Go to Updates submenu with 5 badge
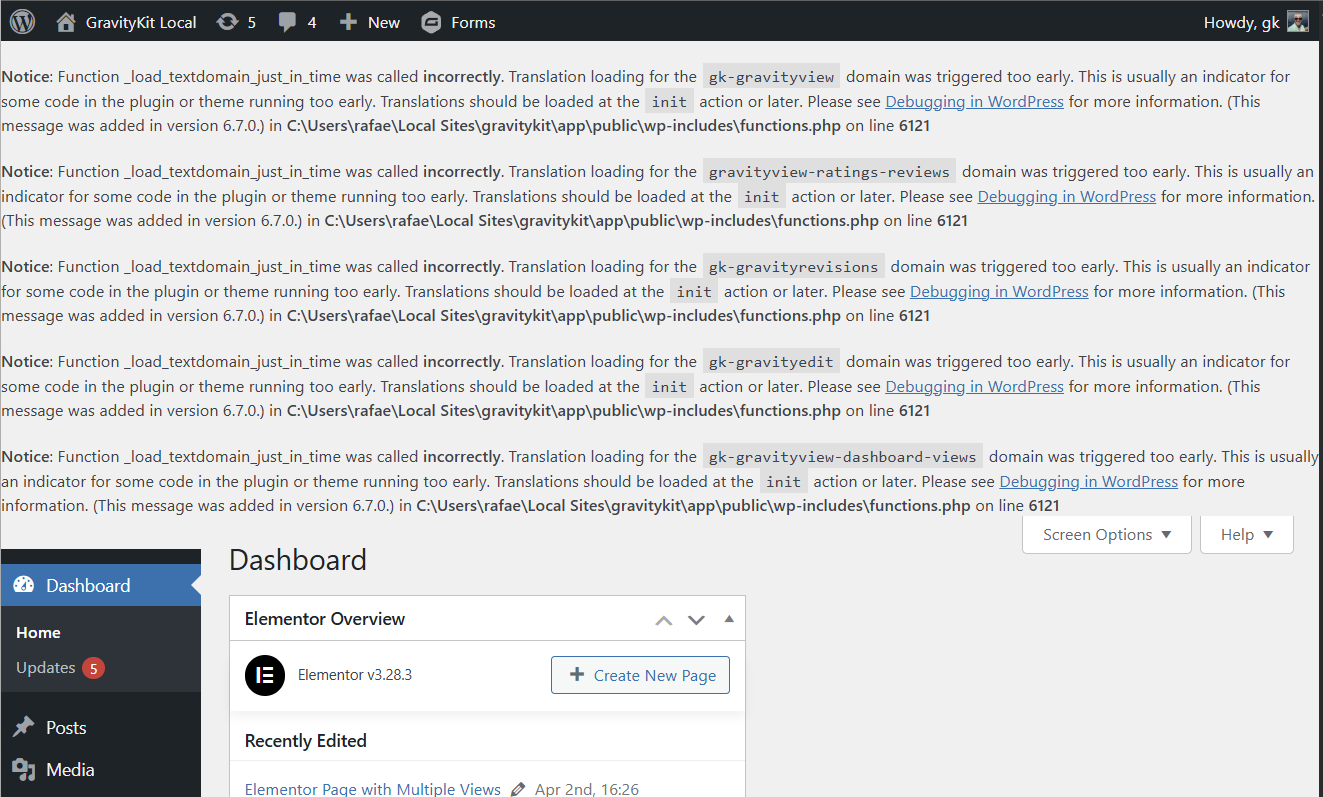The height and width of the screenshot is (797, 1323). pos(46,668)
